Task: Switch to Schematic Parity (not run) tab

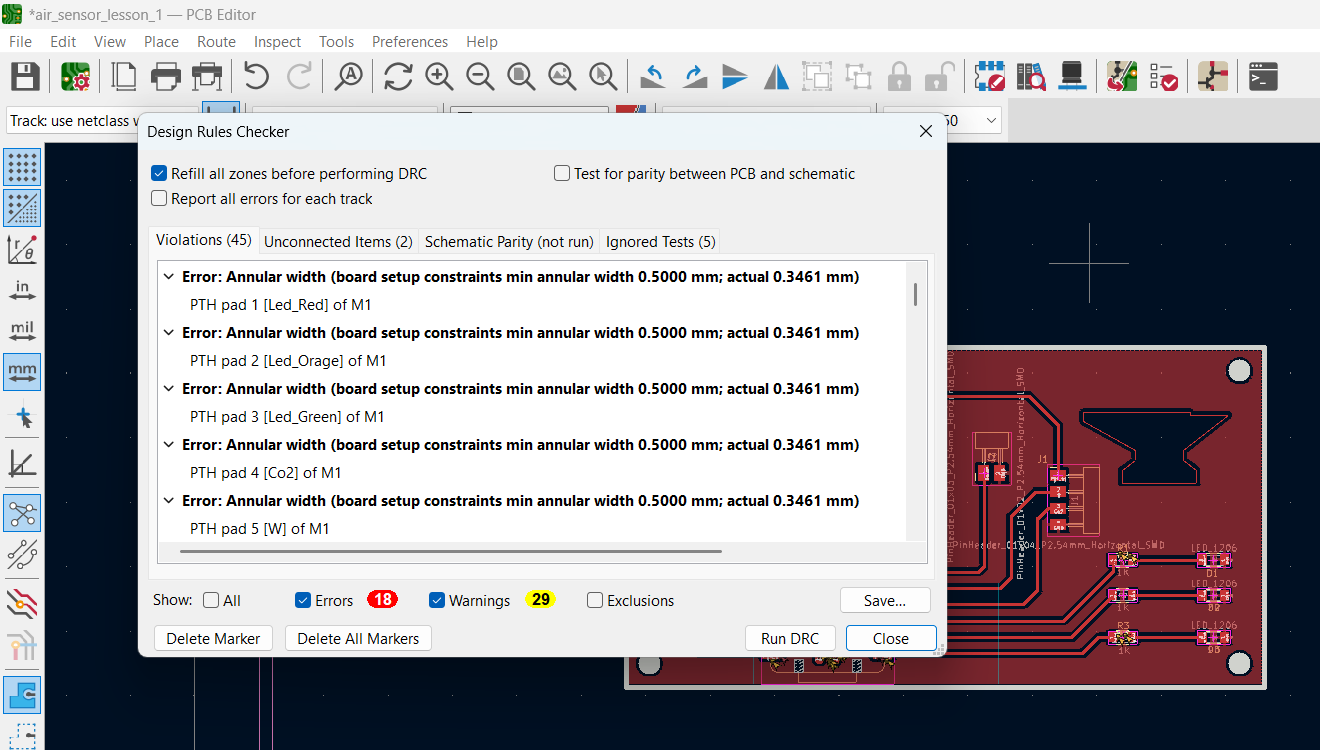Action: coord(509,241)
